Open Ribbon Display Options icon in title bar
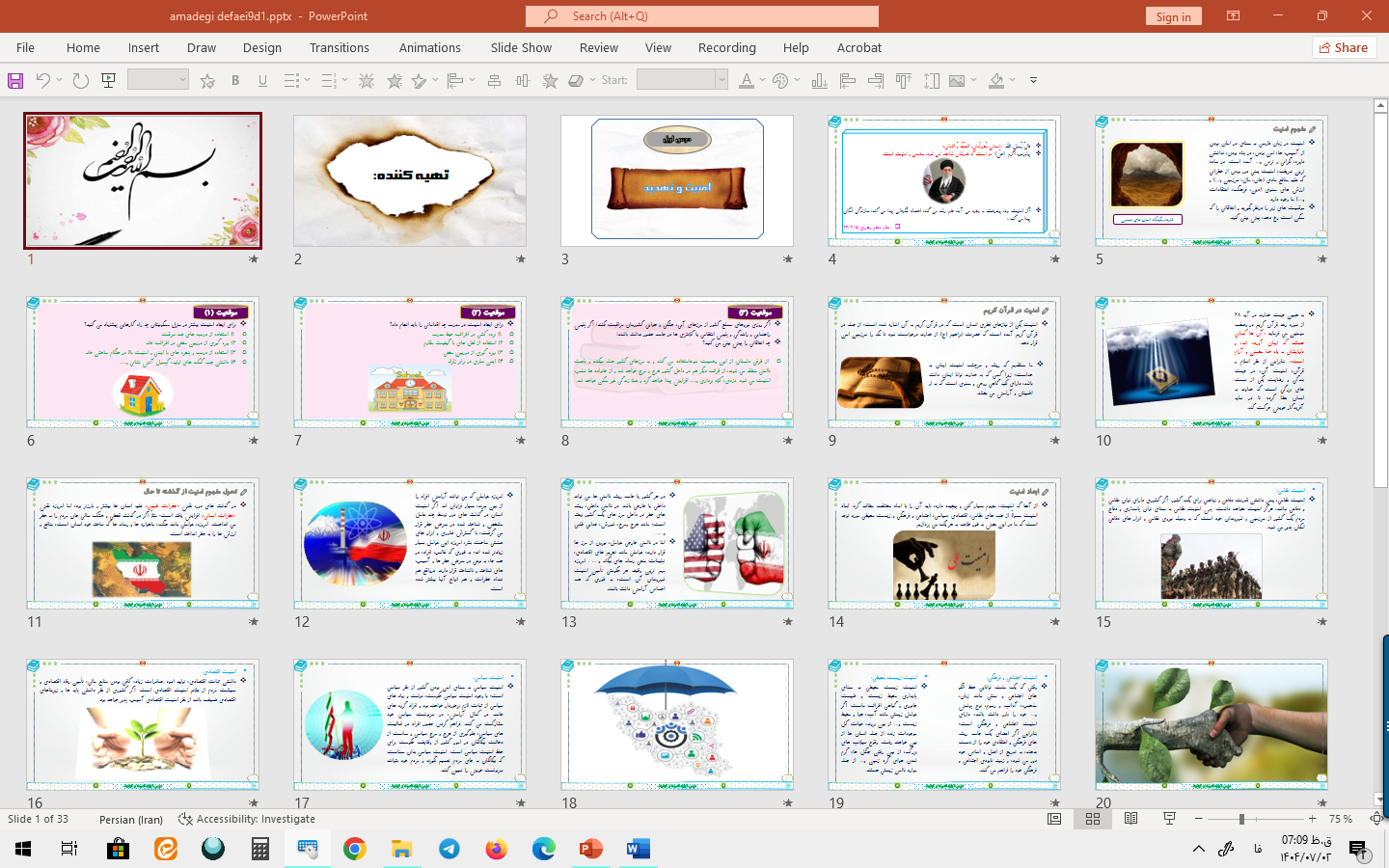 tap(1233, 16)
